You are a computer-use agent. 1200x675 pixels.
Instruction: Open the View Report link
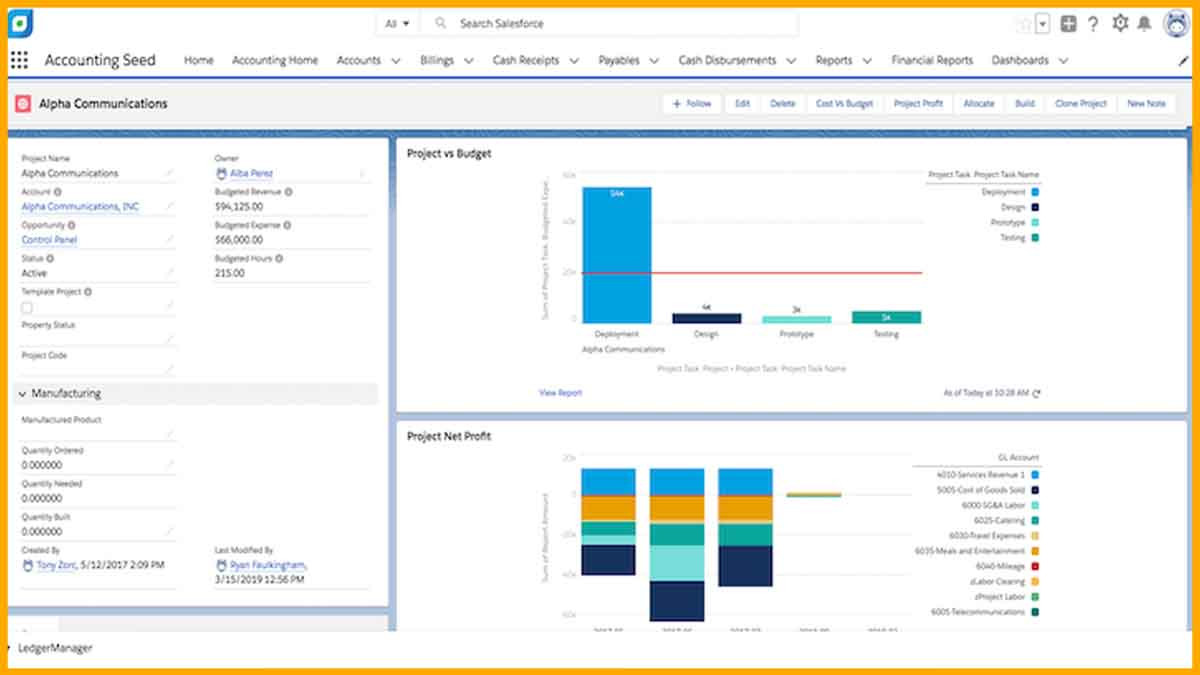(x=560, y=393)
